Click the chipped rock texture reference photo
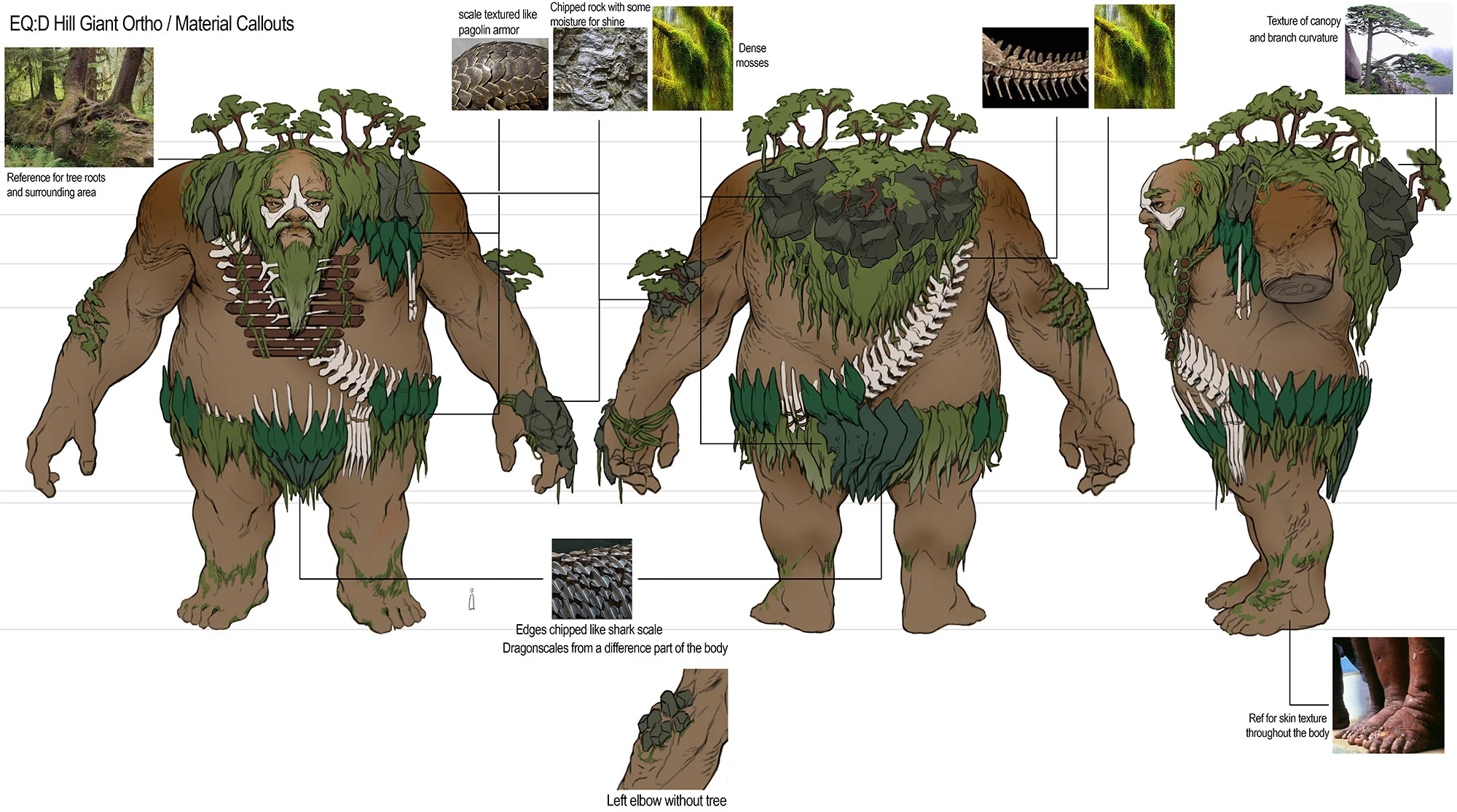The width and height of the screenshot is (1457, 812). (x=600, y=70)
